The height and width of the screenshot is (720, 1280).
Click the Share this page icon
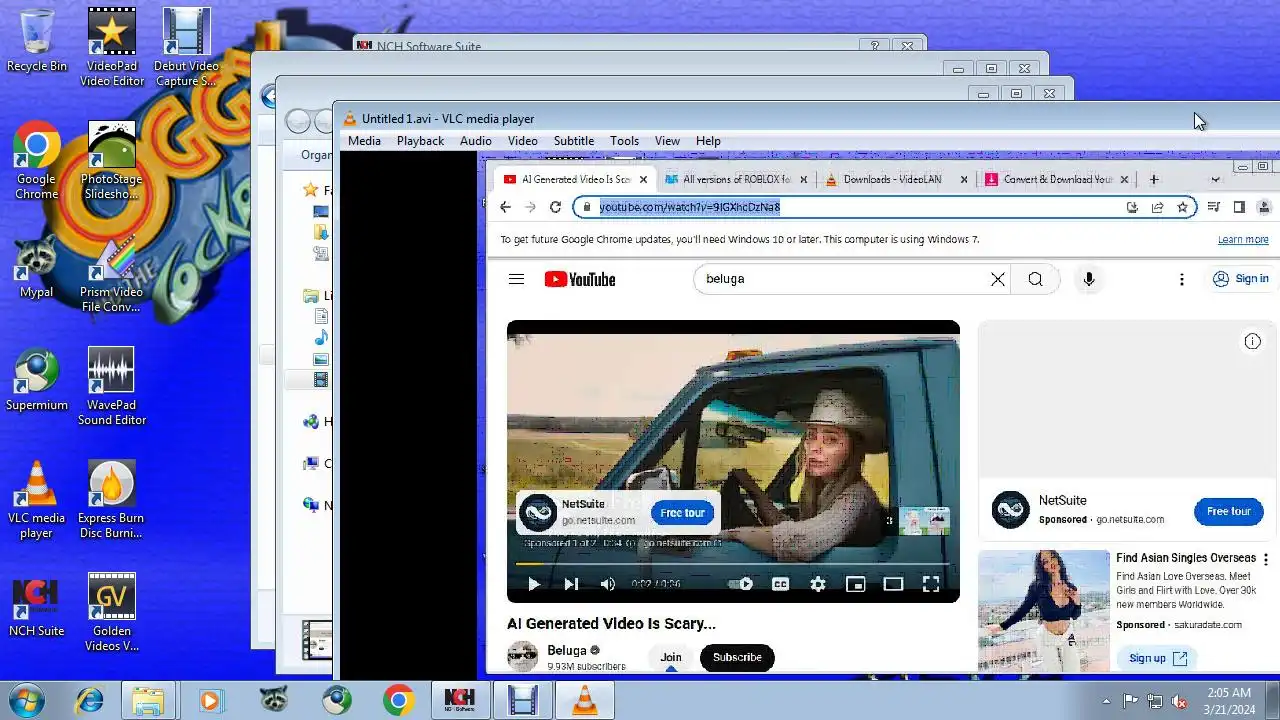1157,207
